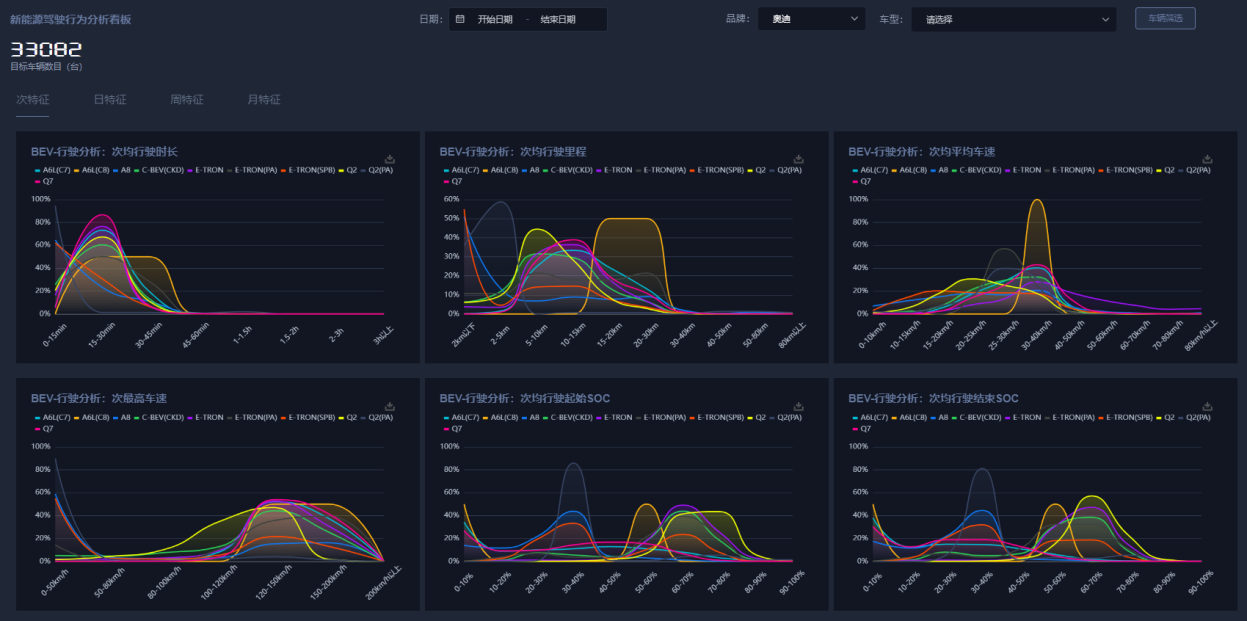Click the A8 blue legend swatch in 起始SOC chart
Image resolution: width=1247 pixels, height=621 pixels.
524,418
